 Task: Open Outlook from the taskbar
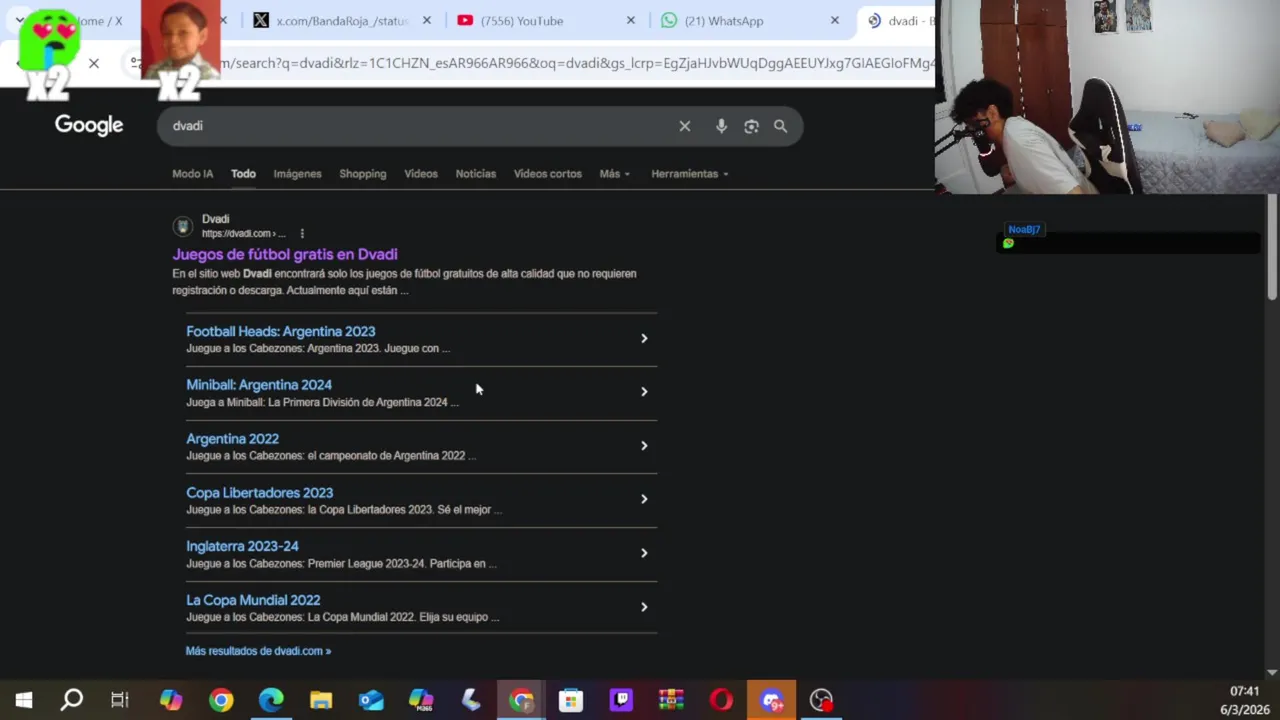[371, 700]
